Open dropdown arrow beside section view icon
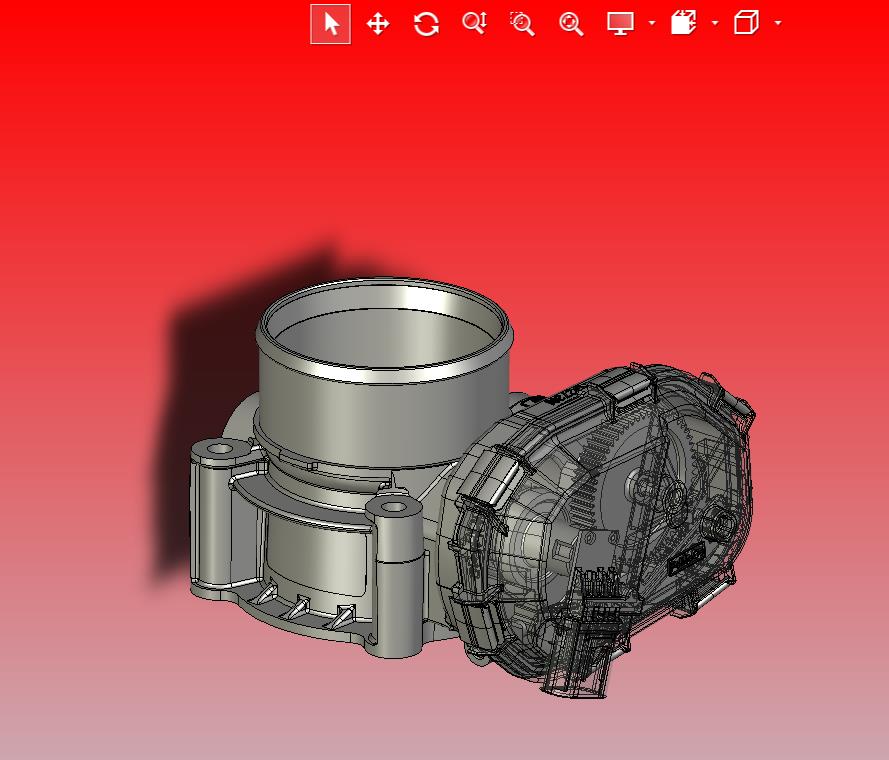The image size is (889, 760). (715, 23)
